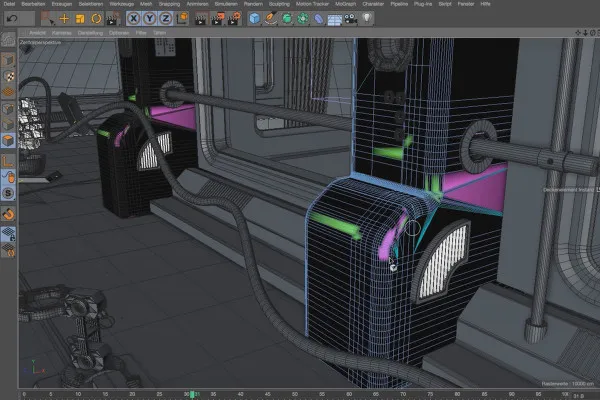The height and width of the screenshot is (400, 600).
Task: Click the green timeline playhead marker
Action: click(191, 394)
